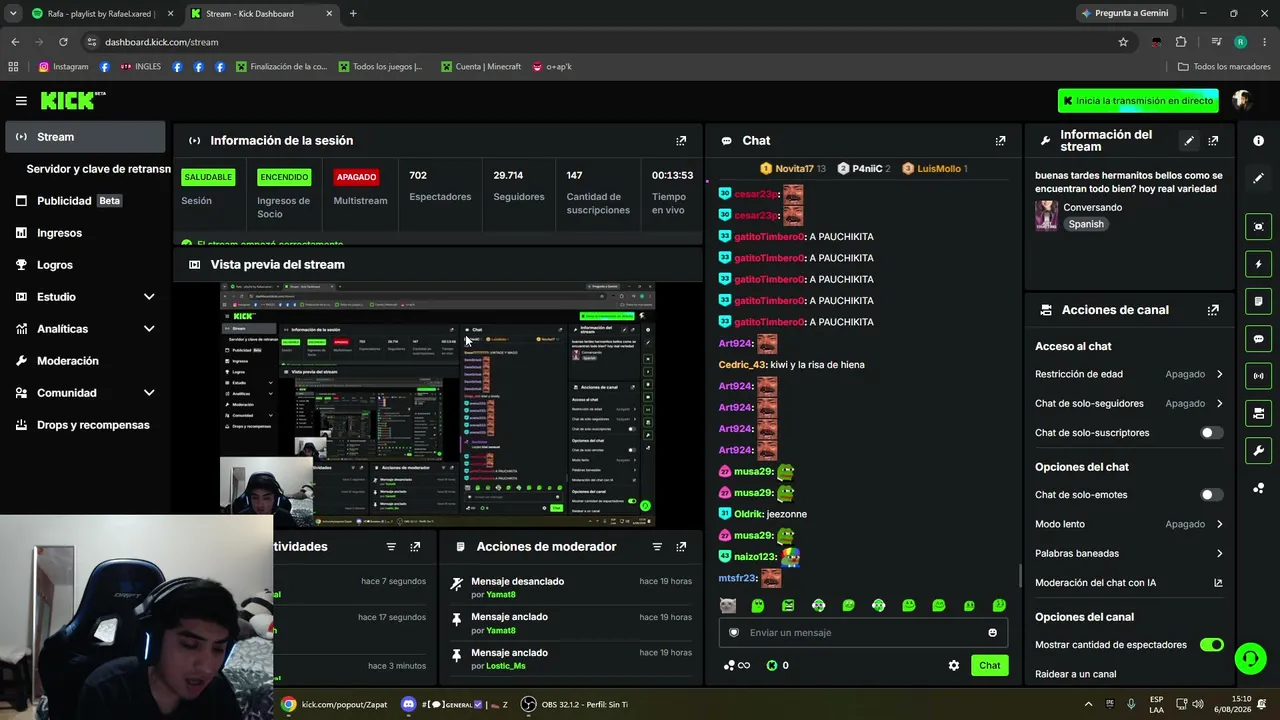Open Ingresos section

(x=86, y=233)
